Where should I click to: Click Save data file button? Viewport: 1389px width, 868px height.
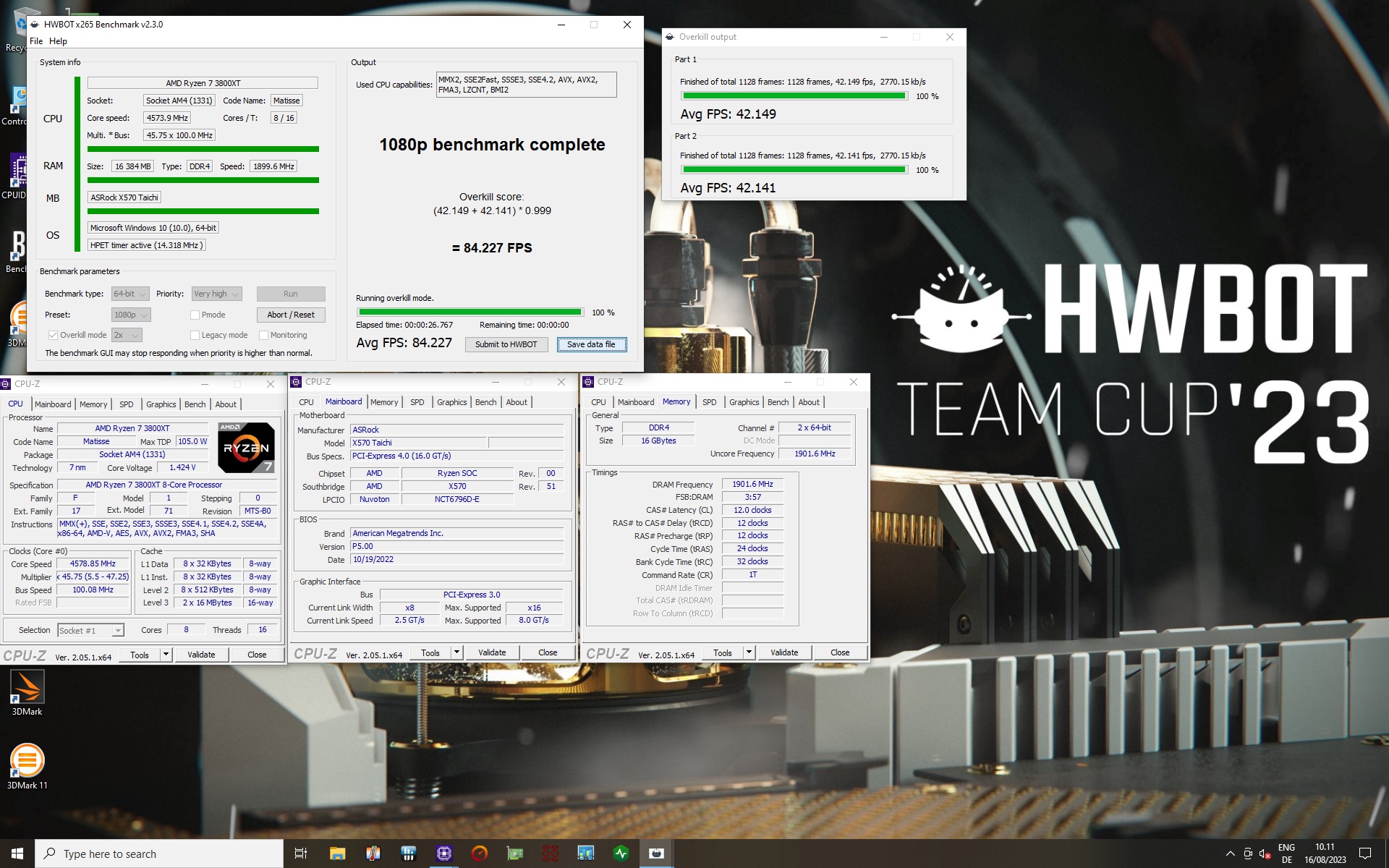coord(591,344)
